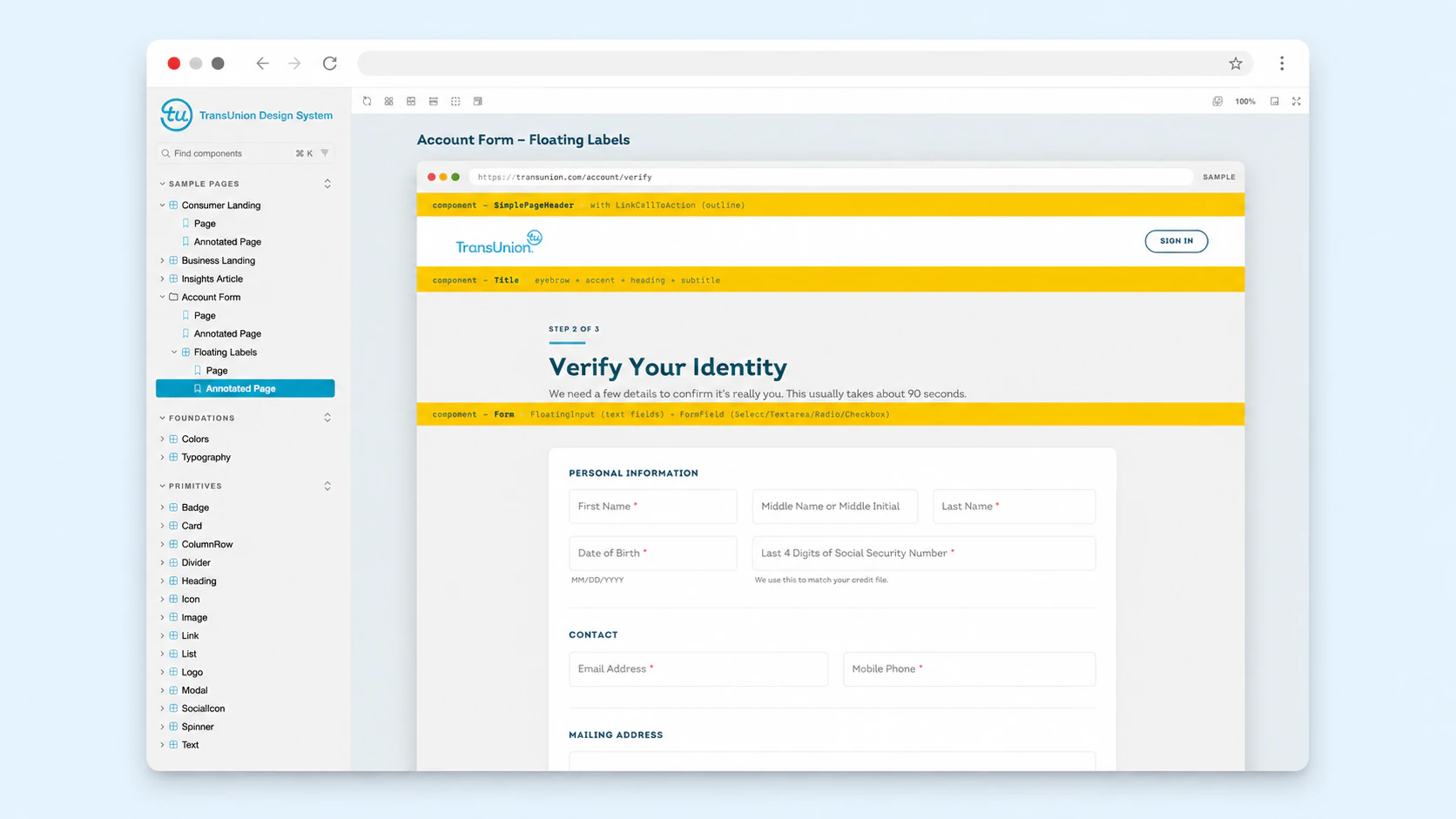This screenshot has height=819, width=1456.
Task: Click the Middle Name or Middle Initial field
Action: pos(835,507)
